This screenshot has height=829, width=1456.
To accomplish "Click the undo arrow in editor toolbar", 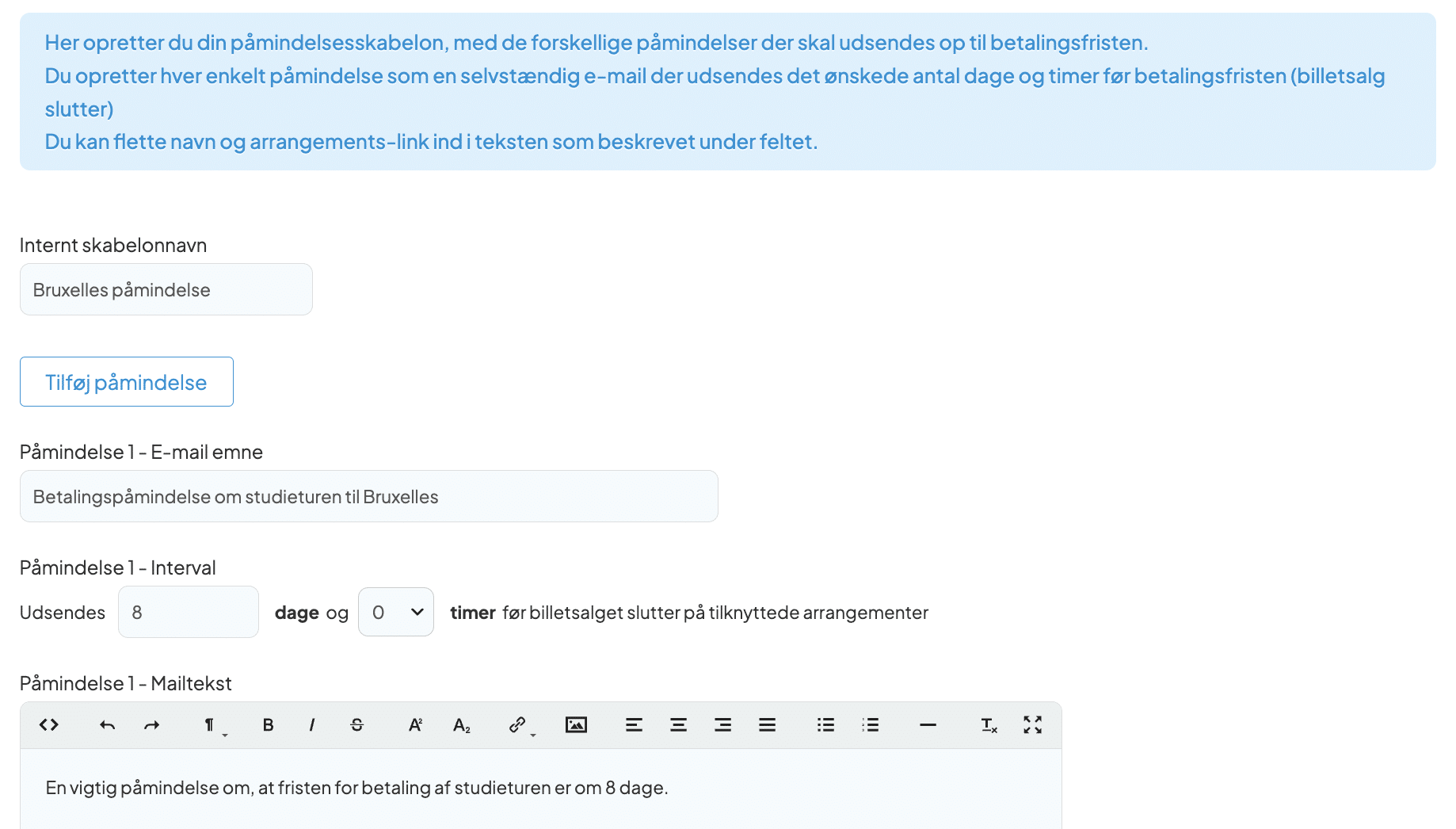I will click(x=107, y=725).
